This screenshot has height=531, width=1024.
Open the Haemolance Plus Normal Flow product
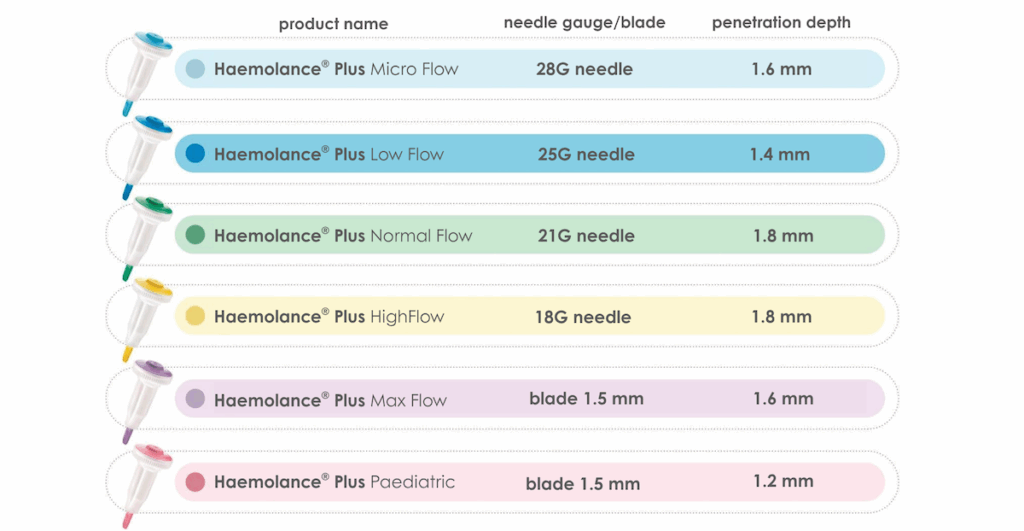click(343, 236)
